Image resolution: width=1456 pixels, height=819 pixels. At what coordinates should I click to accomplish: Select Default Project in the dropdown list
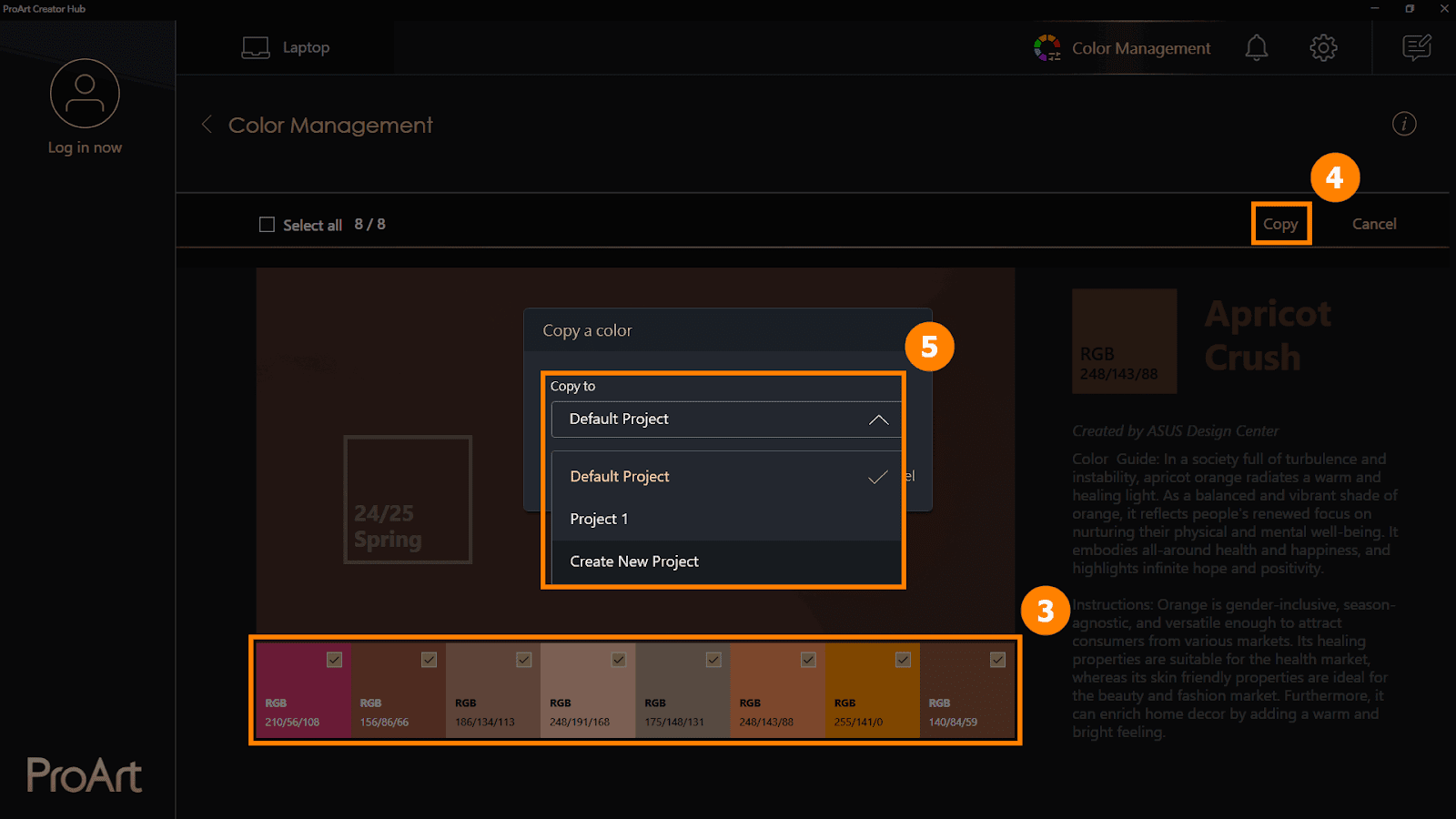[726, 477]
